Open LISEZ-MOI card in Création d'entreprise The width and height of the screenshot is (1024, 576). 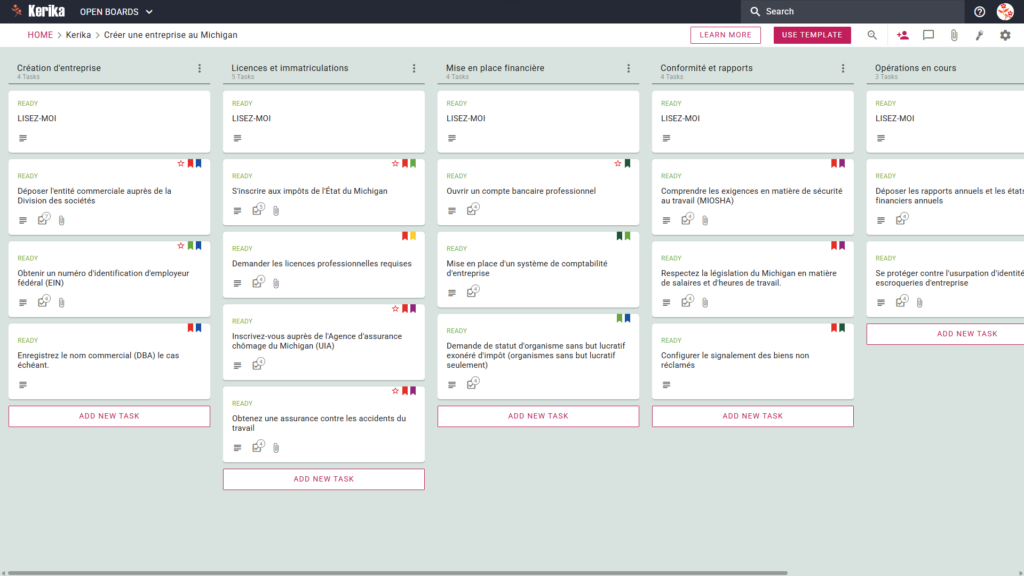tap(109, 121)
